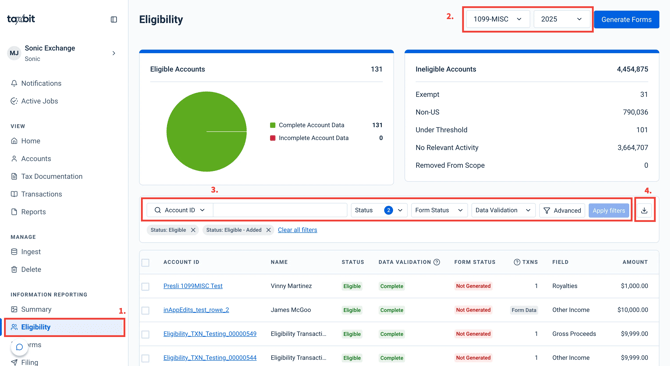
Task: Go to Transactions in the sidebar
Action: pyautogui.click(x=41, y=194)
